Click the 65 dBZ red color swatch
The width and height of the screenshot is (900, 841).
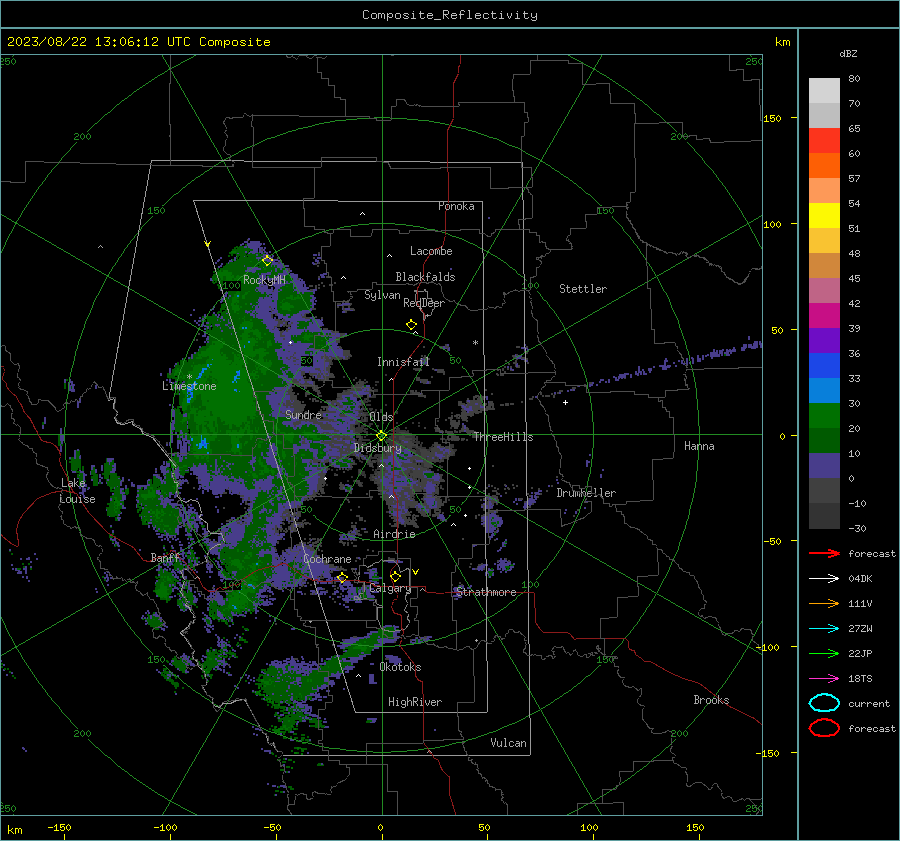pos(824,140)
